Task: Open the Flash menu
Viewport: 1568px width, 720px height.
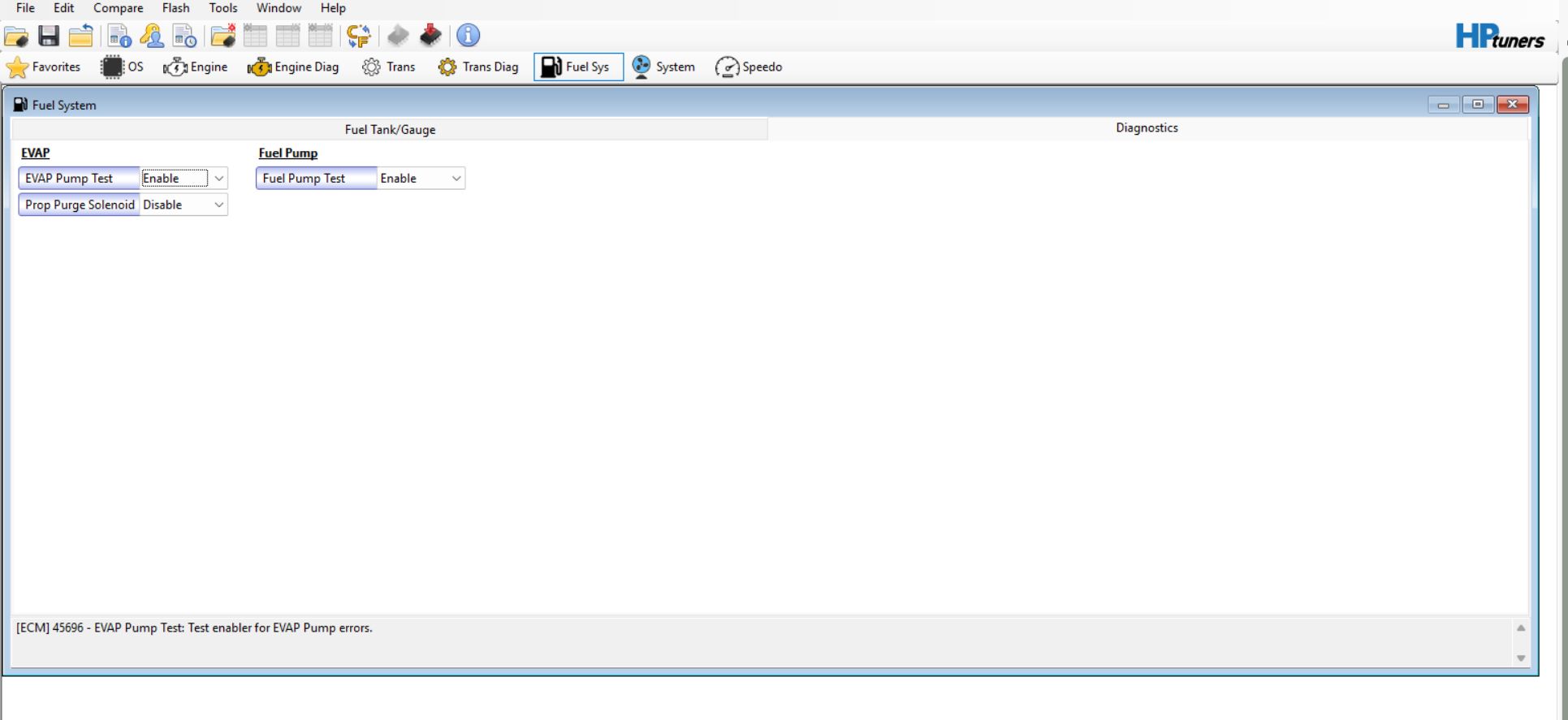Action: point(175,8)
